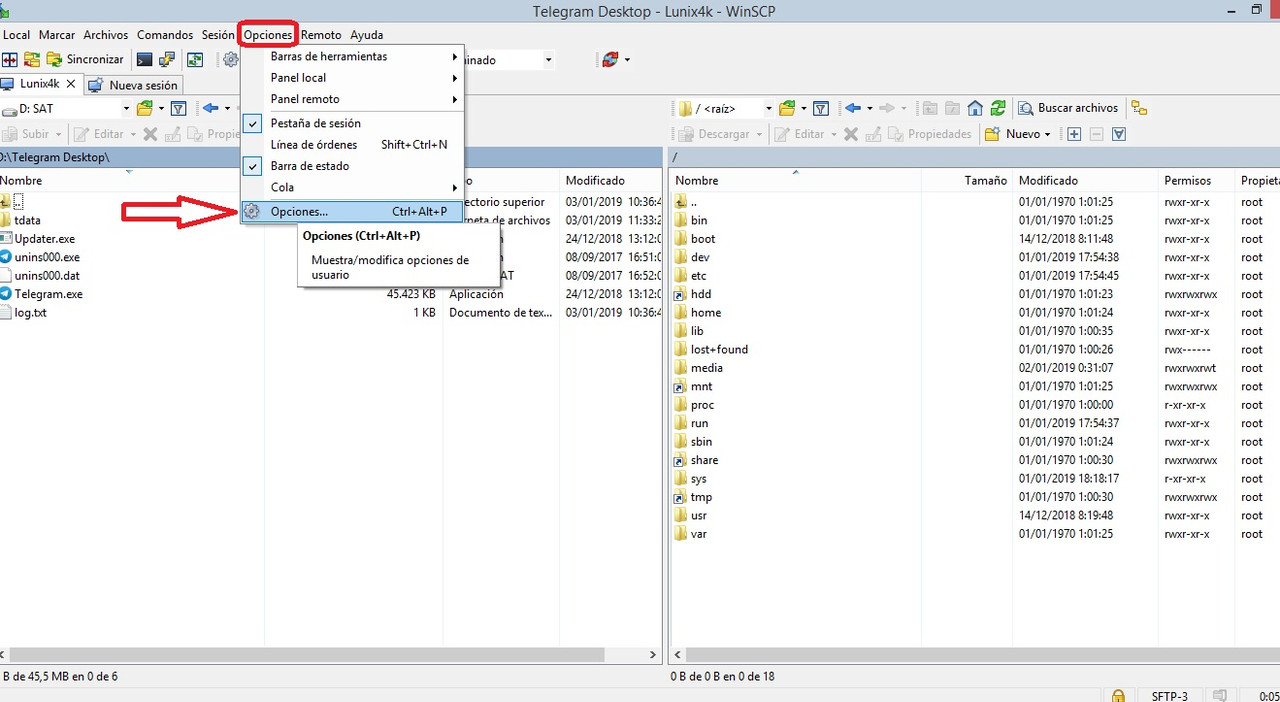Select the etc folder in the remote panel

pyautogui.click(x=699, y=276)
